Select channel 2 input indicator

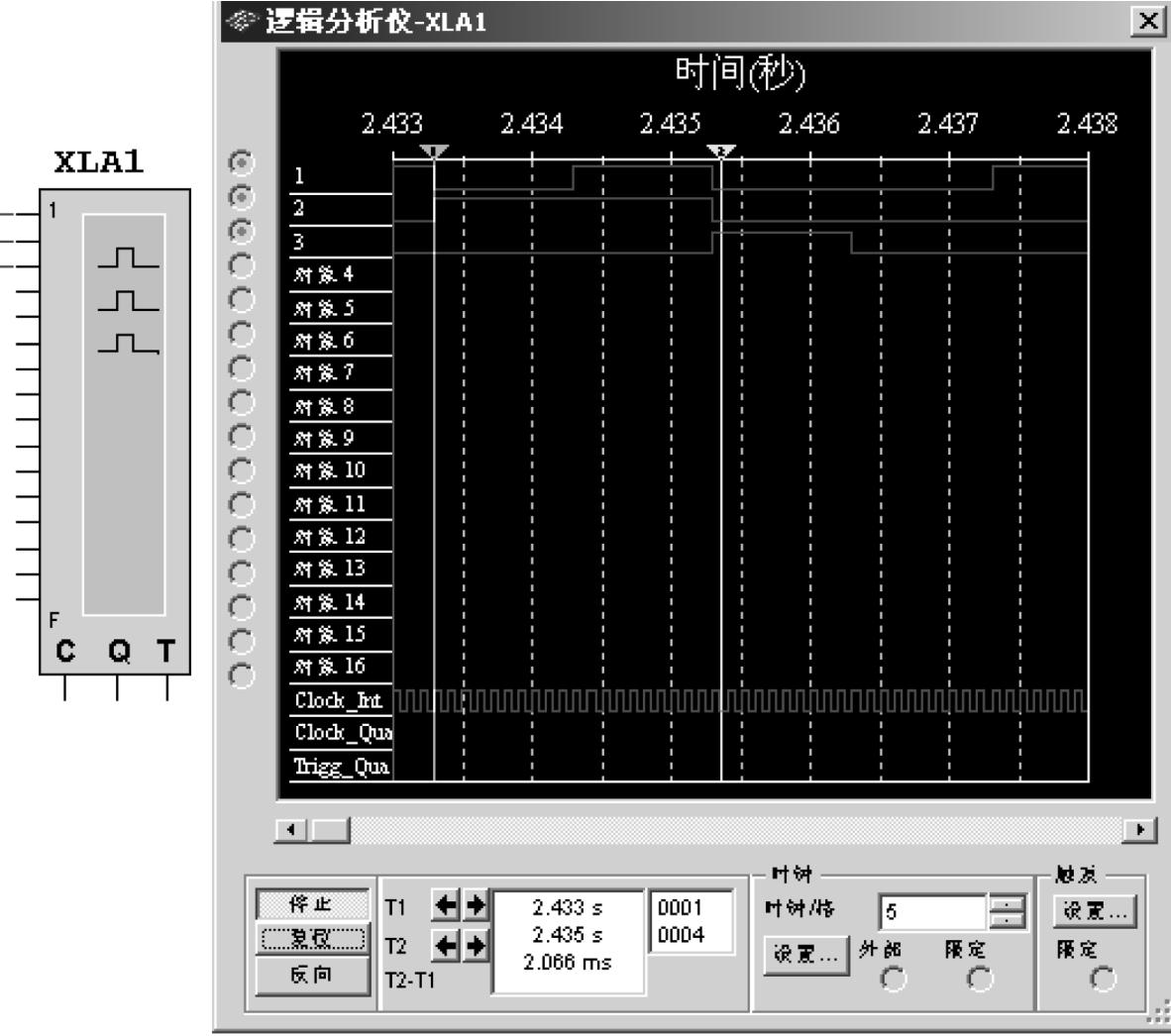(241, 196)
